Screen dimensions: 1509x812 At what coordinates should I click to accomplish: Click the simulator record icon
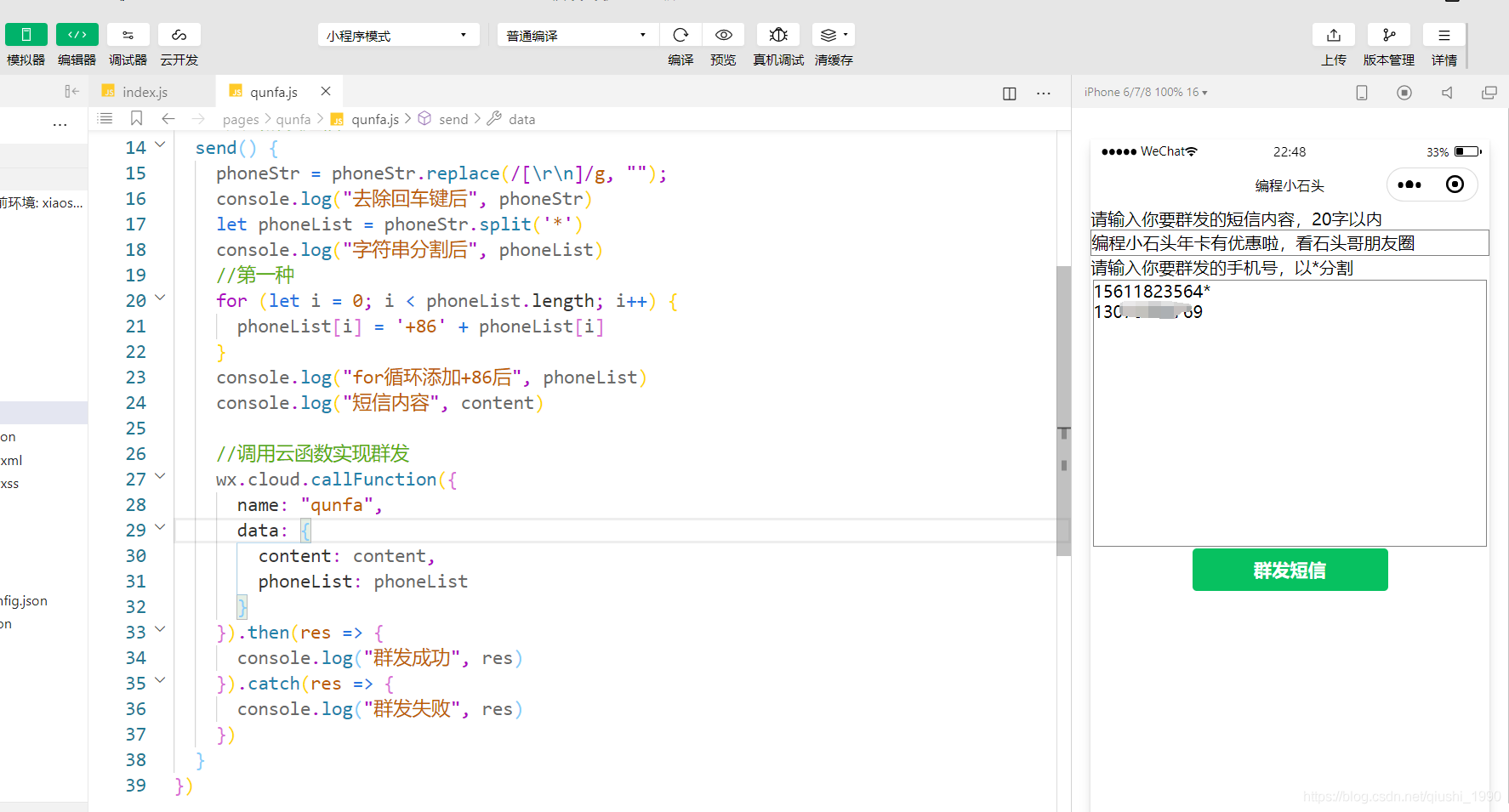pyautogui.click(x=1404, y=93)
